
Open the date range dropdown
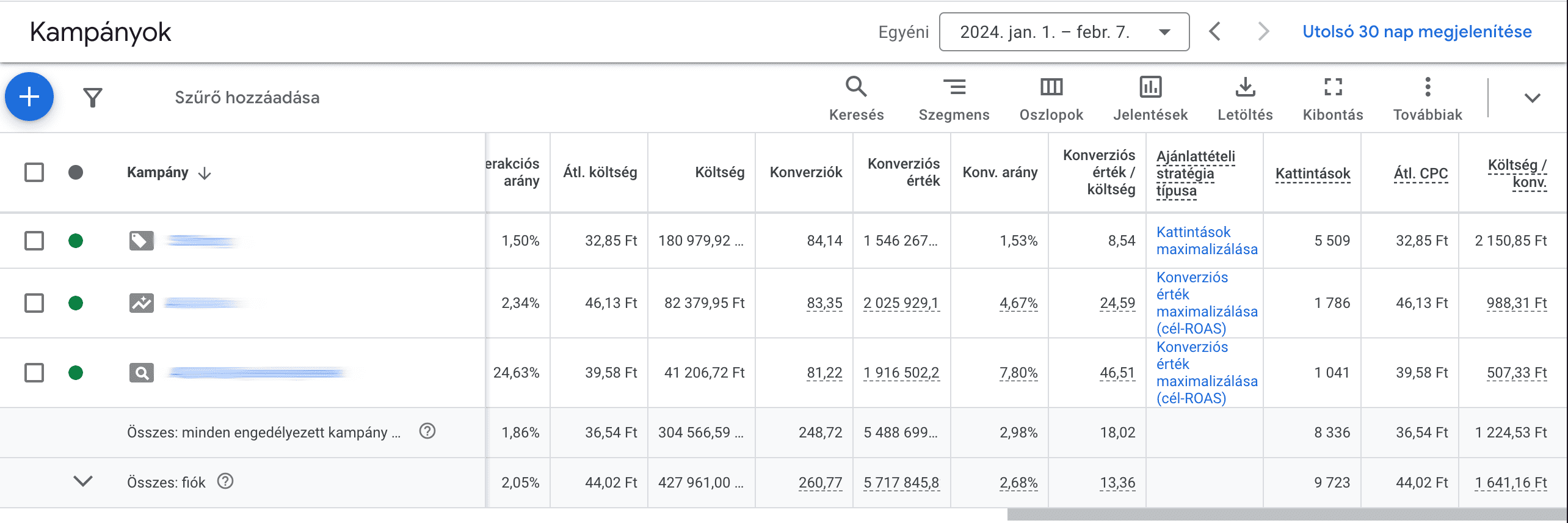[1064, 32]
